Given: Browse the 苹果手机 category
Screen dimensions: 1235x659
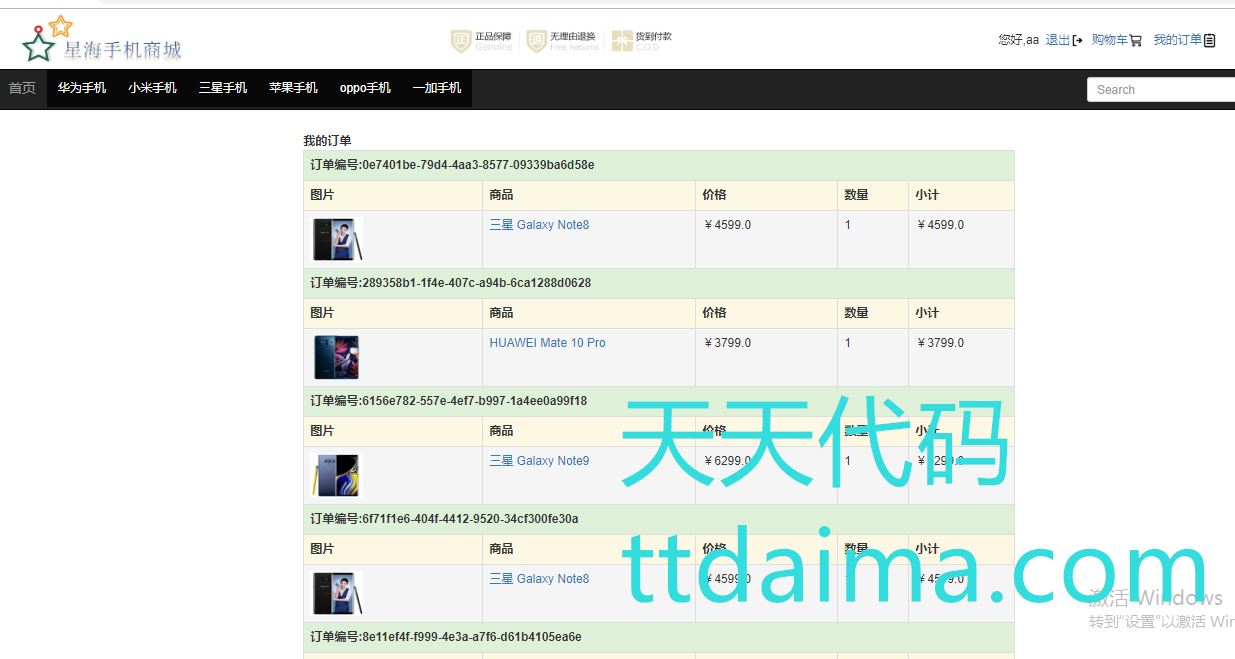Looking at the screenshot, I should coord(293,88).
